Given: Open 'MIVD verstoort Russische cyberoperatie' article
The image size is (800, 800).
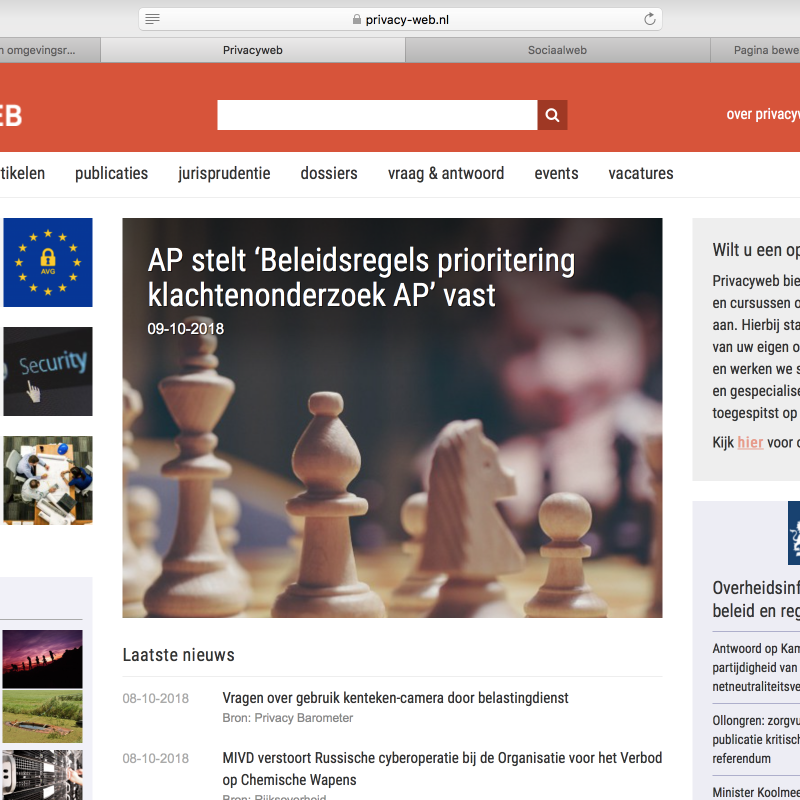Looking at the screenshot, I should [442, 768].
